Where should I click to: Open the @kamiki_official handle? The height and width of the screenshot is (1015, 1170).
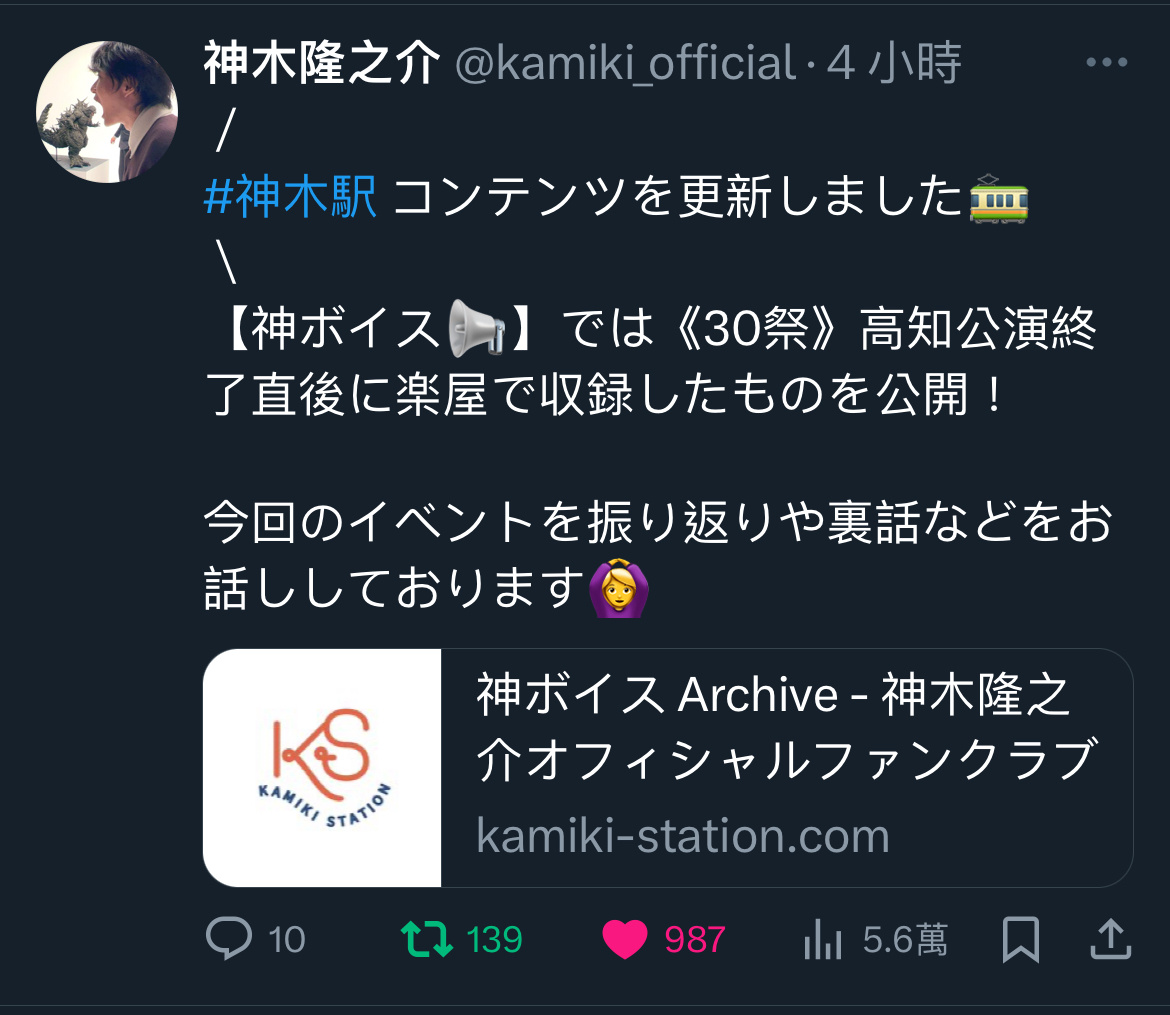625,63
